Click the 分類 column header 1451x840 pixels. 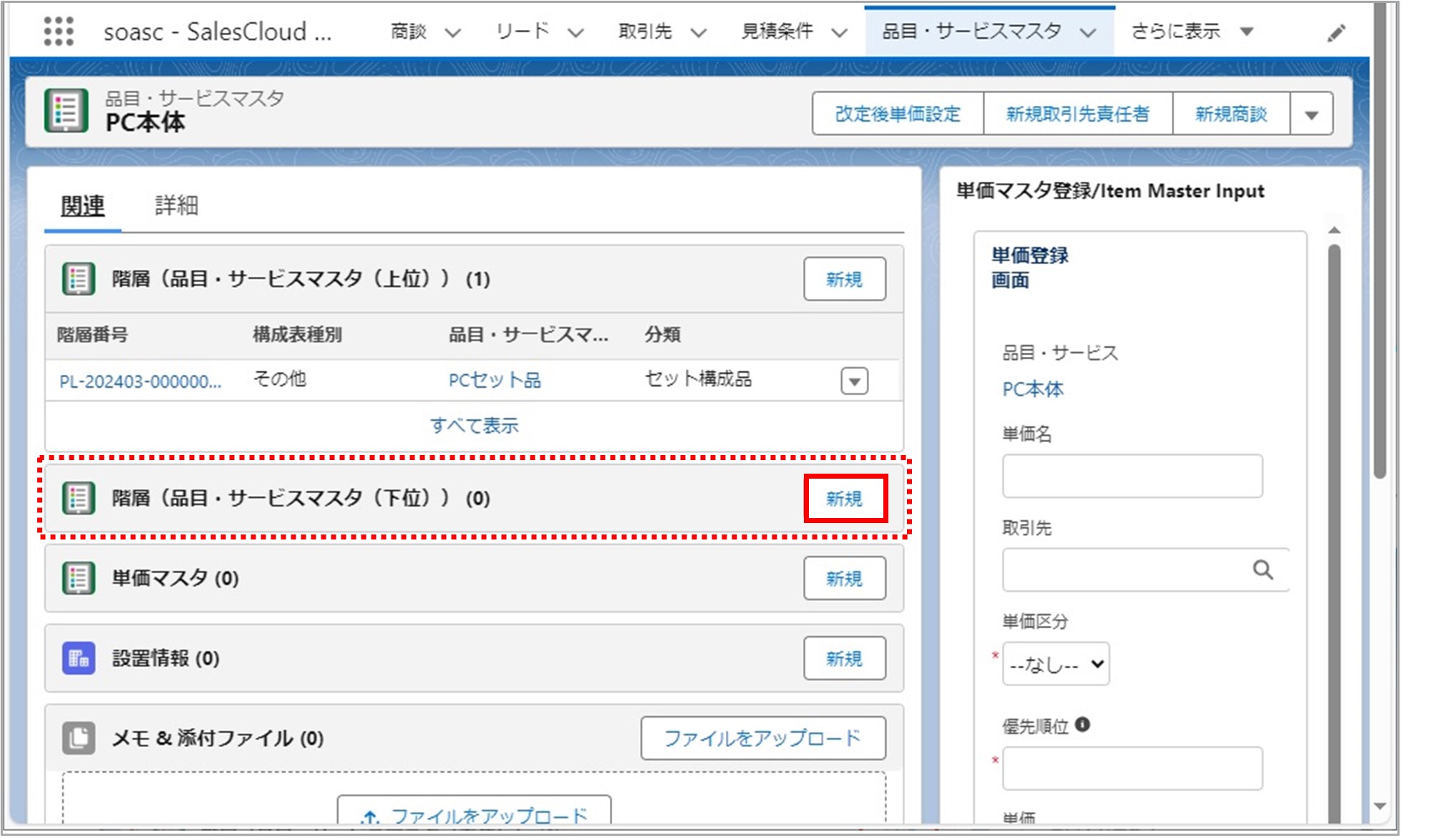click(662, 334)
